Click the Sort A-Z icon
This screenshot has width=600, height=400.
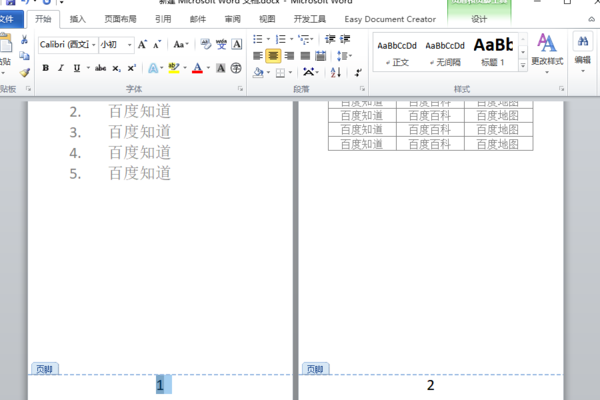pos(336,72)
